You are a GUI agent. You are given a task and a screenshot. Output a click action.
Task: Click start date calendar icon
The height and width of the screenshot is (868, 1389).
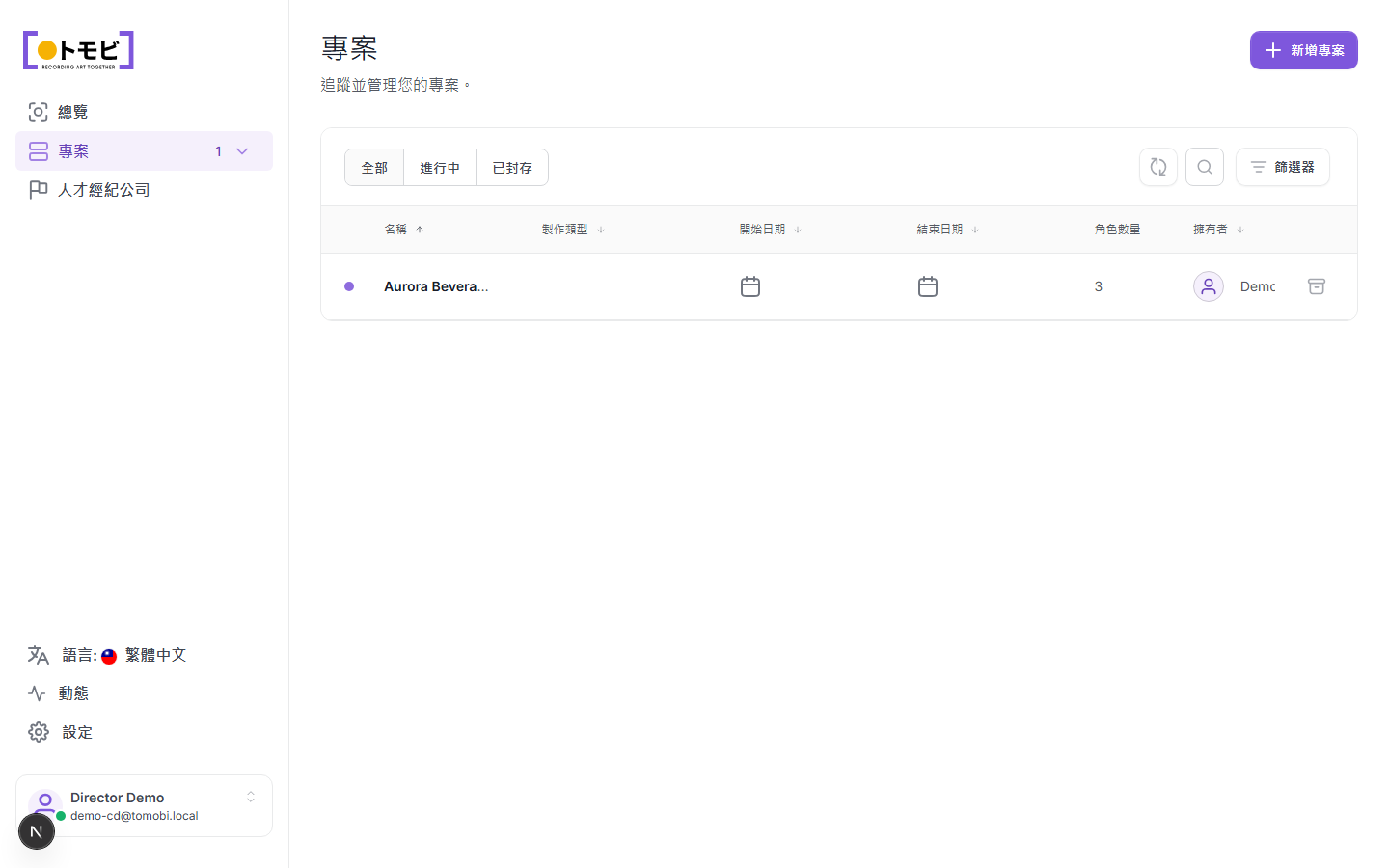pos(750,286)
